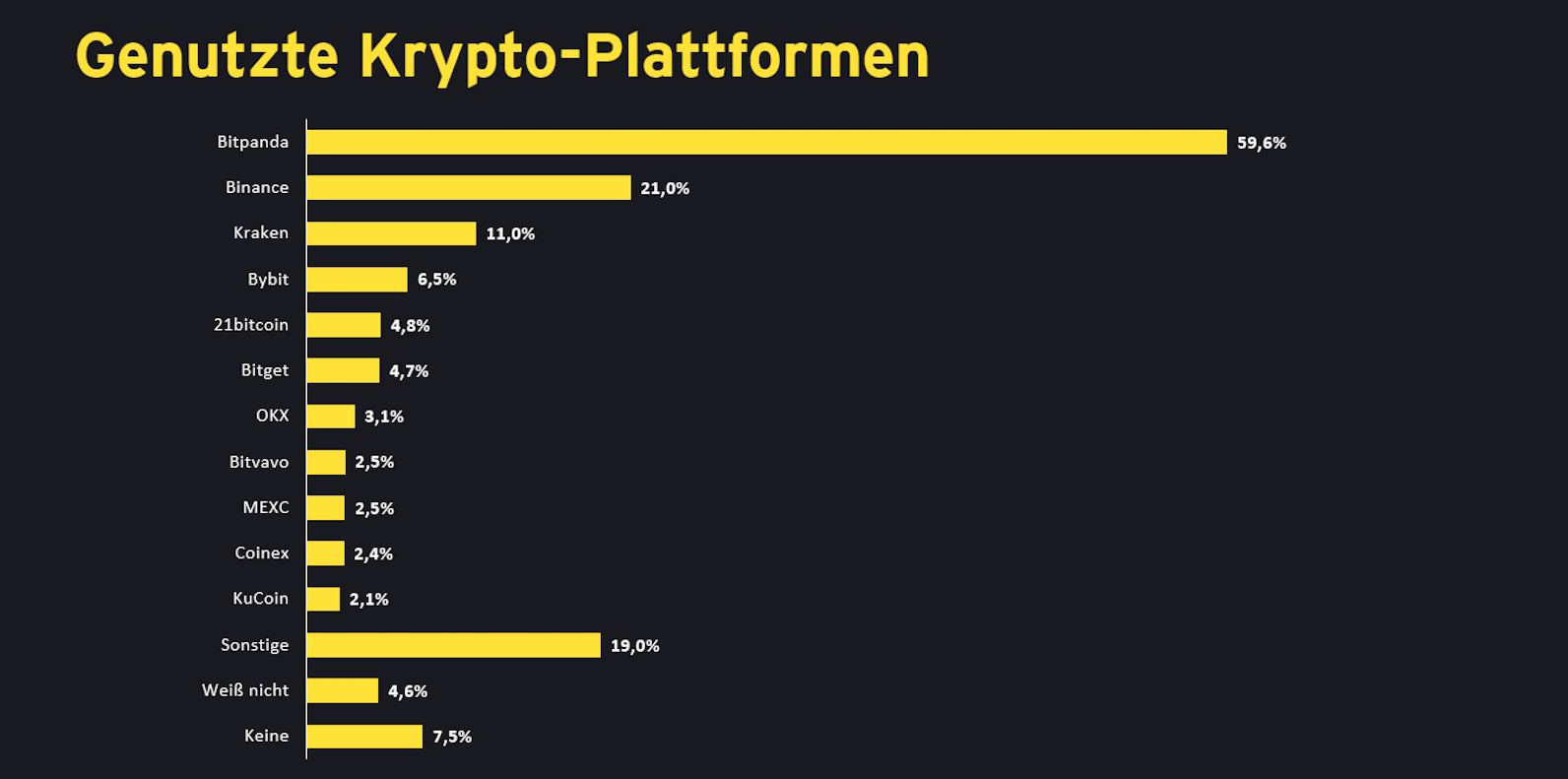The height and width of the screenshot is (779, 1568).
Task: Select the Kraken bar in chart
Action: click(391, 233)
